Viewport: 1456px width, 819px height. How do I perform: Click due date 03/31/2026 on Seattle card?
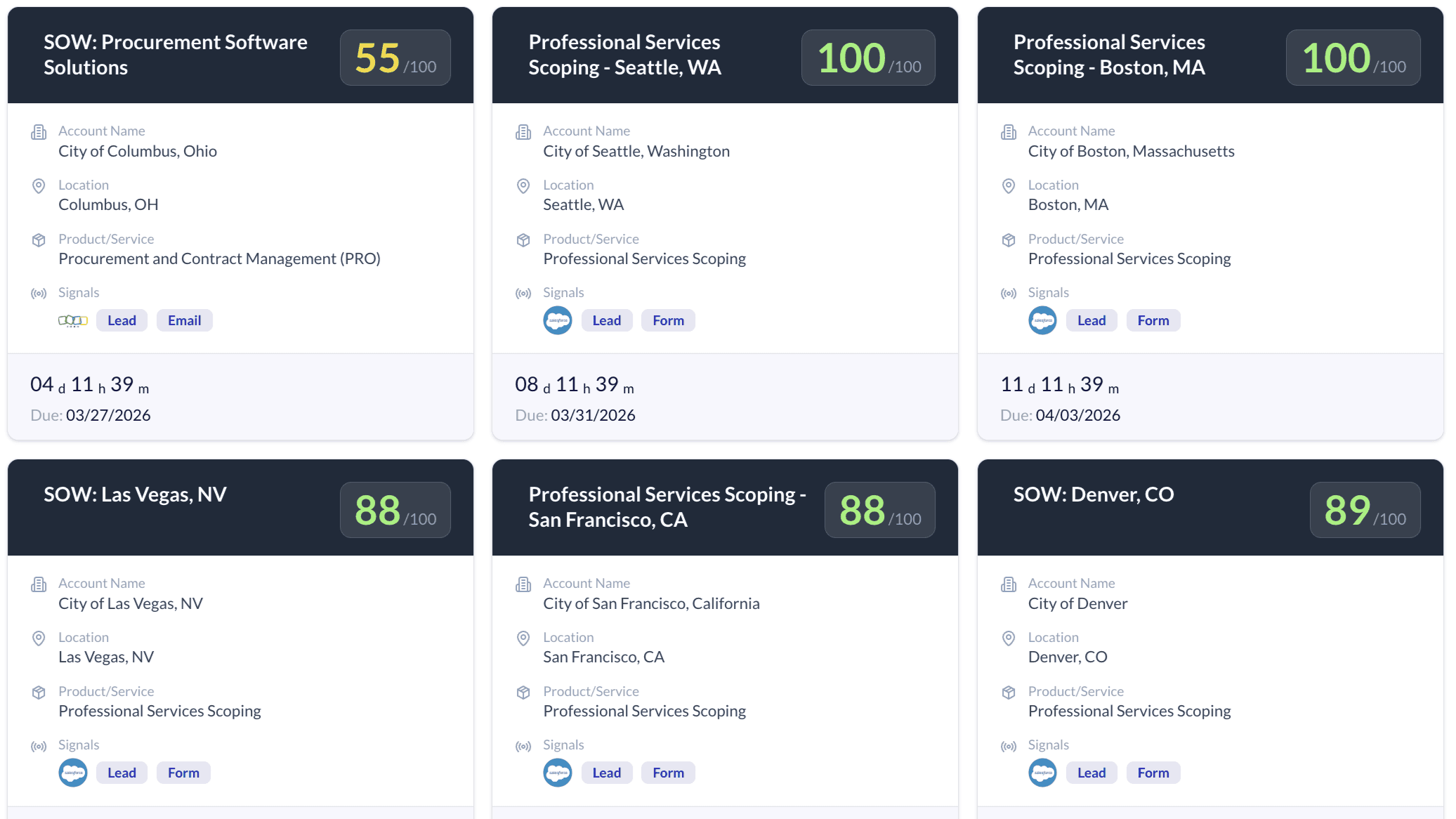(x=593, y=415)
